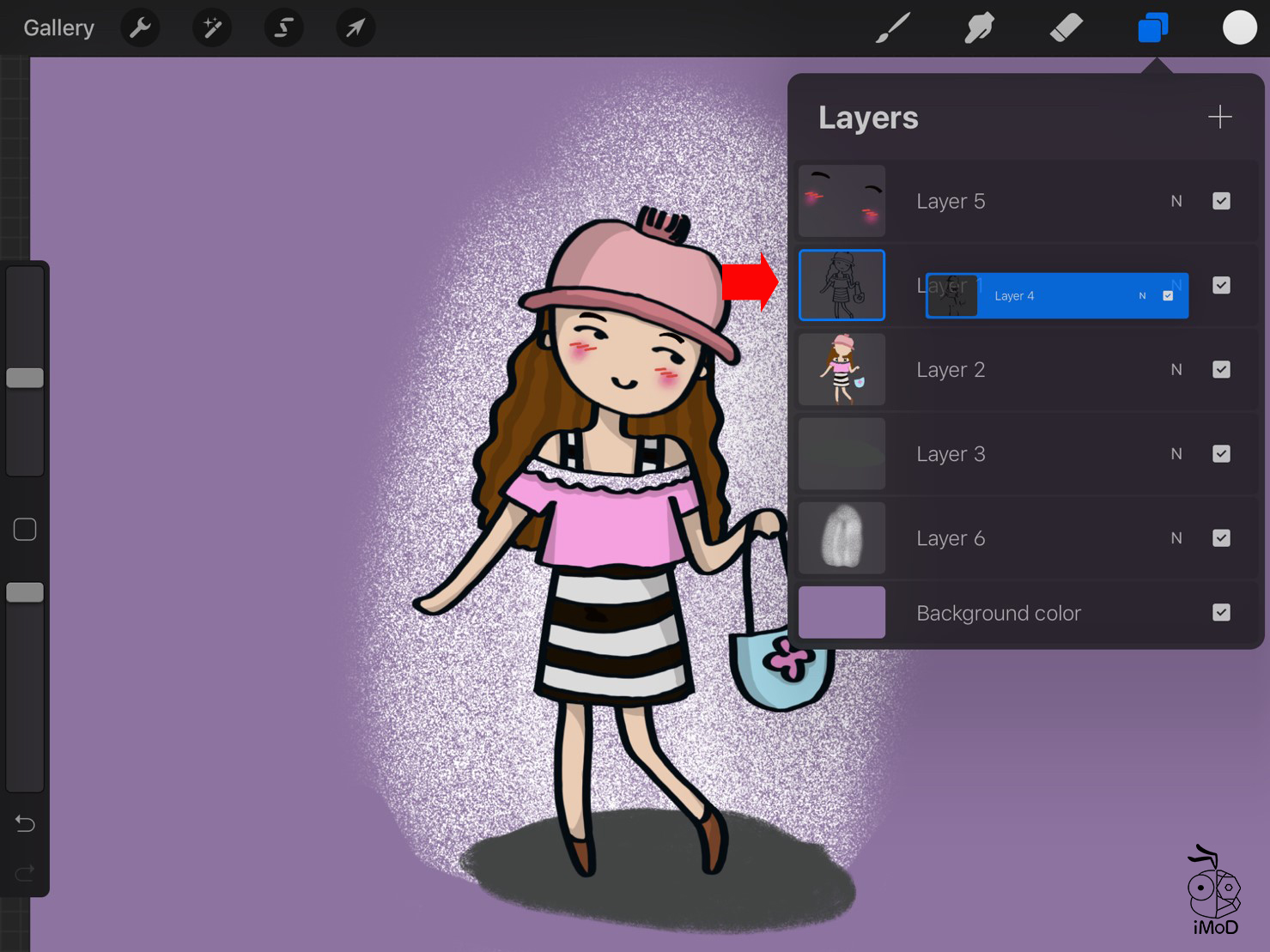Viewport: 1270px width, 952px height.
Task: Hide Layer 5 using its checkbox
Action: coord(1221,201)
